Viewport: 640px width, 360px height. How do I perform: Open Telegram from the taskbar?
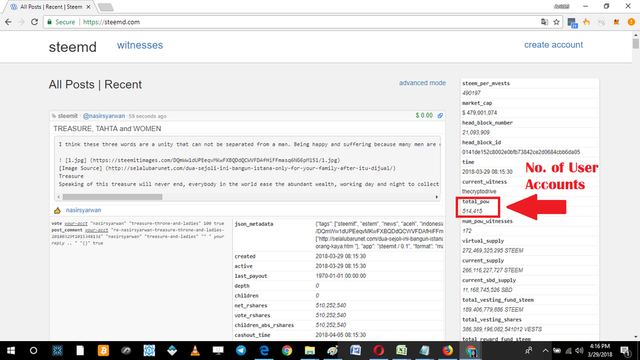pos(241,351)
